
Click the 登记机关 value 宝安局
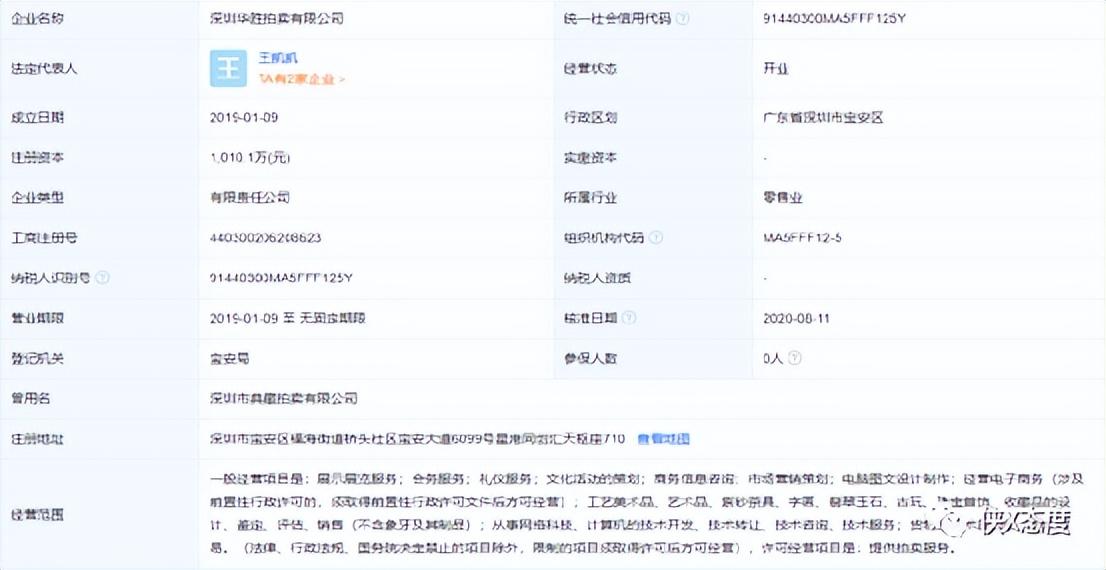point(229,358)
